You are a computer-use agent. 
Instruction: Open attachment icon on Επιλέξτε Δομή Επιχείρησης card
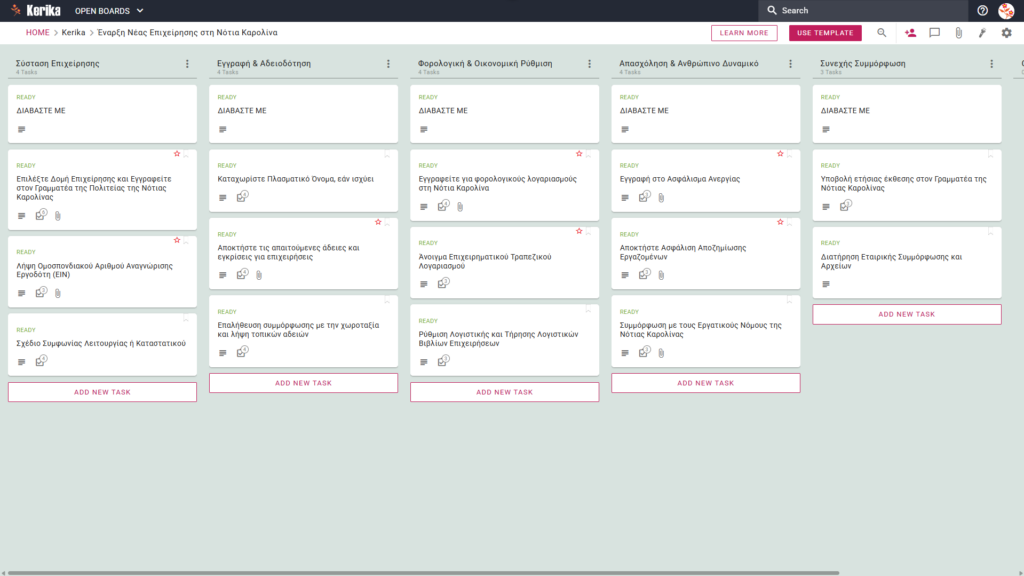coord(57,216)
